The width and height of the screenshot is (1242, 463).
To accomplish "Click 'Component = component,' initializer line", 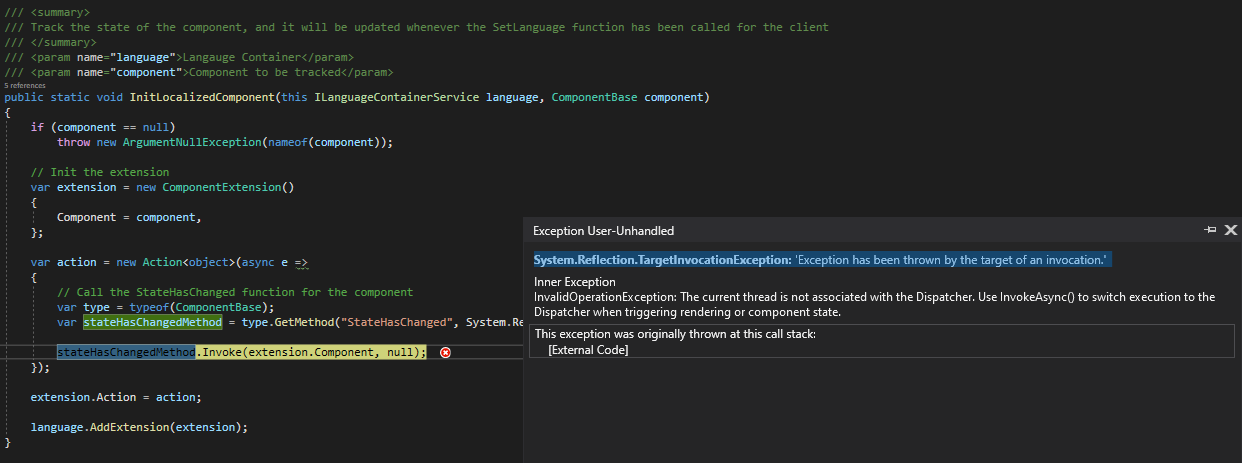I will pos(129,217).
